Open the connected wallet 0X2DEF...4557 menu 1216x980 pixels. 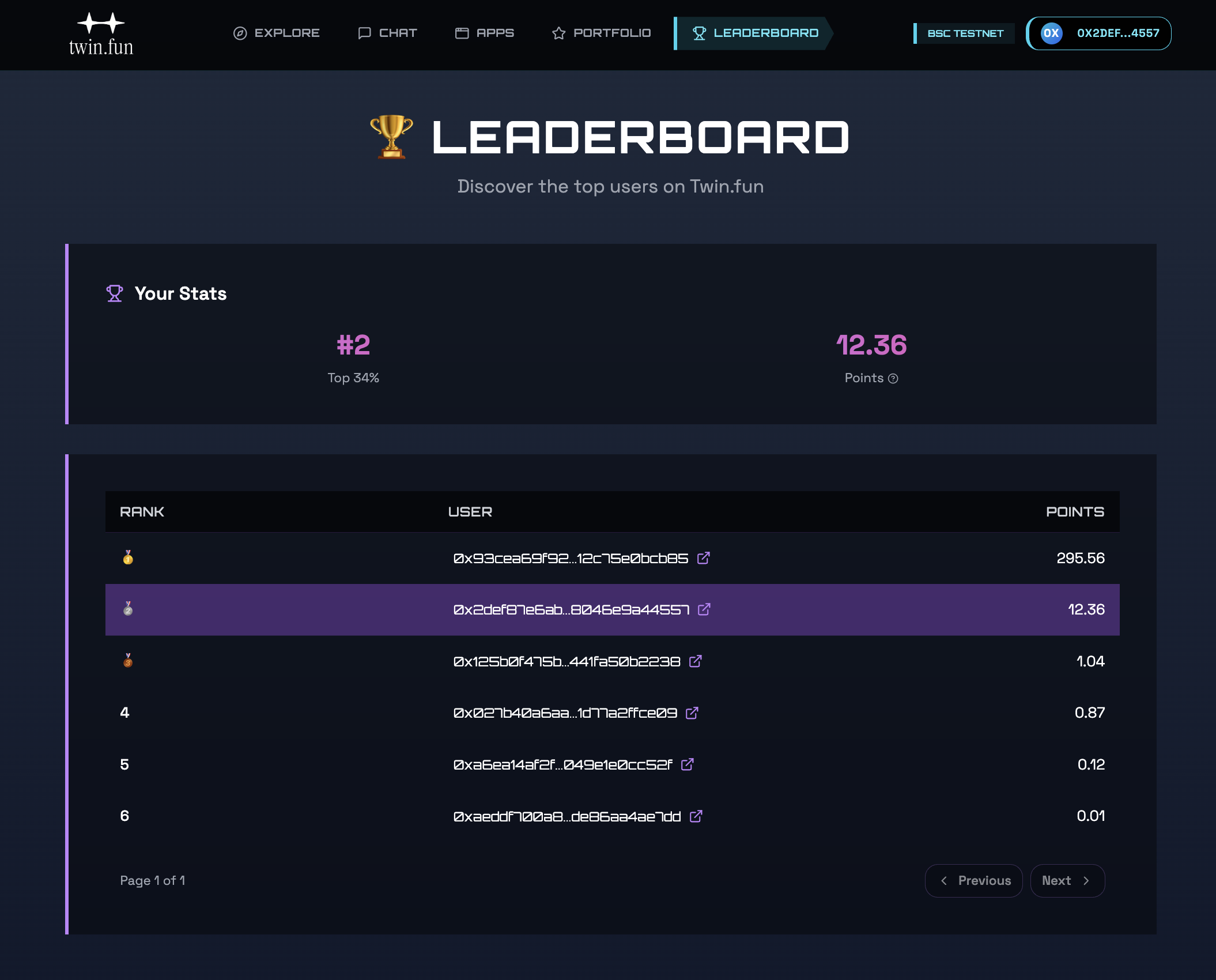pyautogui.click(x=1098, y=33)
